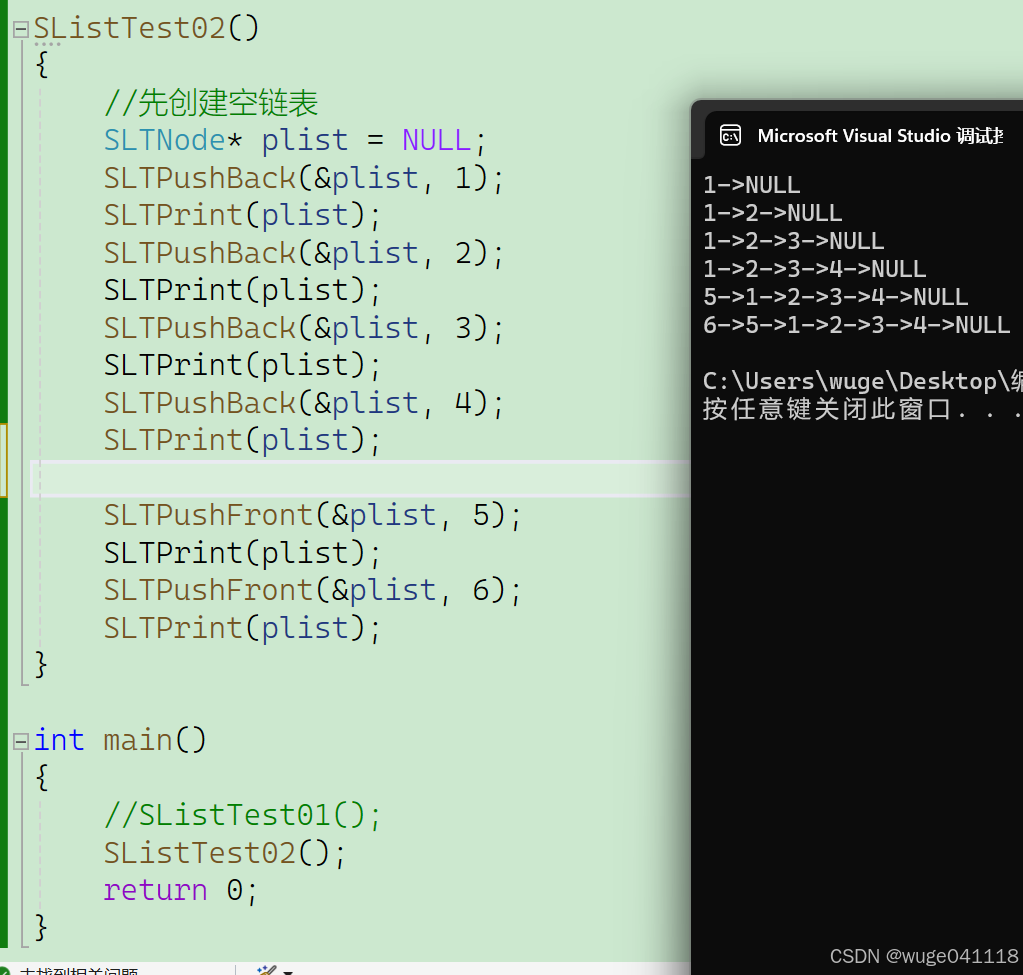Run Code Cleanup via the broom icon
Viewport: 1023px width, 975px height.
coord(266,970)
